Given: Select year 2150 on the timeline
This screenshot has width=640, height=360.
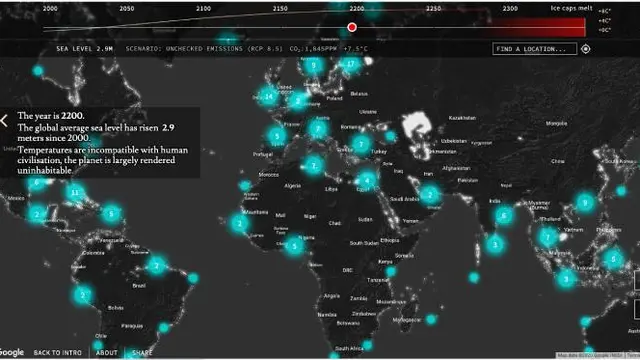Looking at the screenshot, I should tap(280, 9).
